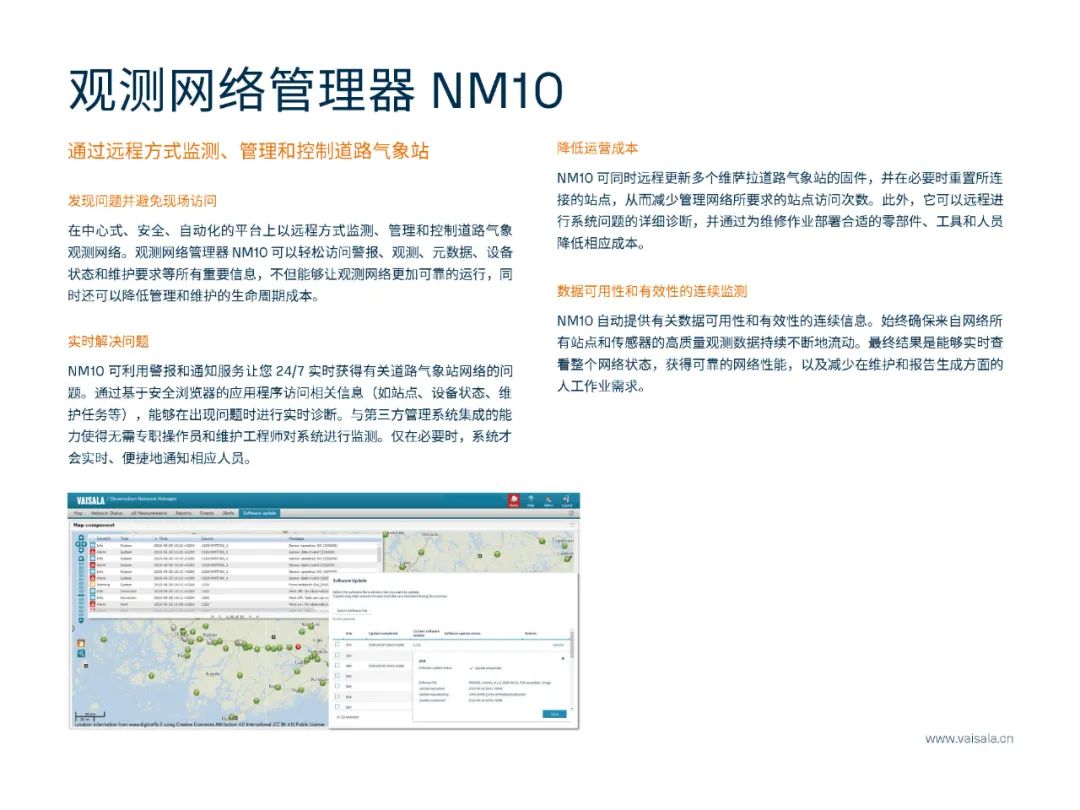Viewport: 1080px width, 810px height.
Task: Switch to the Map tab
Action: tap(78, 513)
